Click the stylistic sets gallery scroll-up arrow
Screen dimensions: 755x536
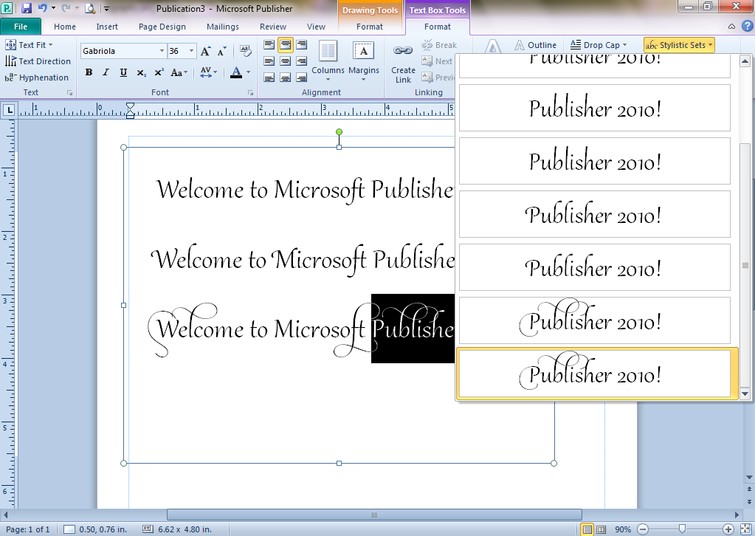(x=745, y=61)
